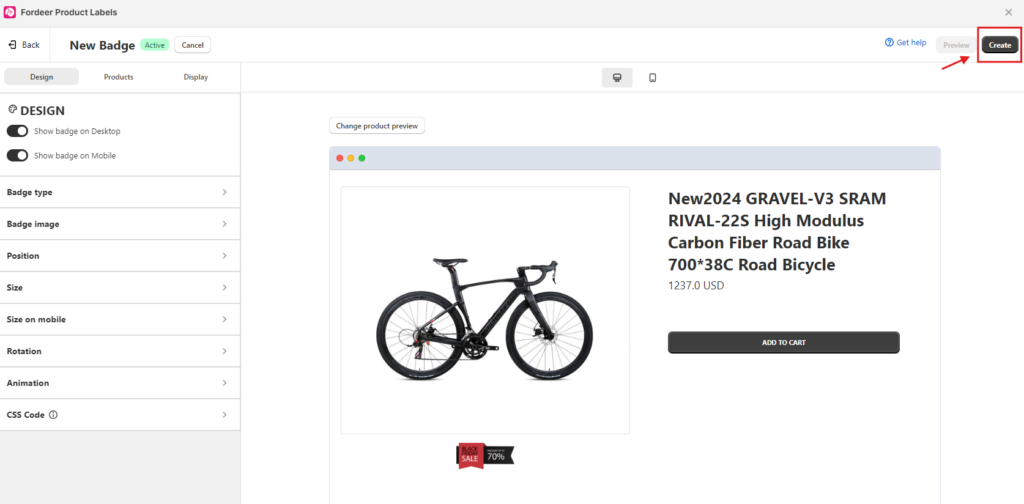
Task: Open the Display tab
Action: click(x=196, y=77)
